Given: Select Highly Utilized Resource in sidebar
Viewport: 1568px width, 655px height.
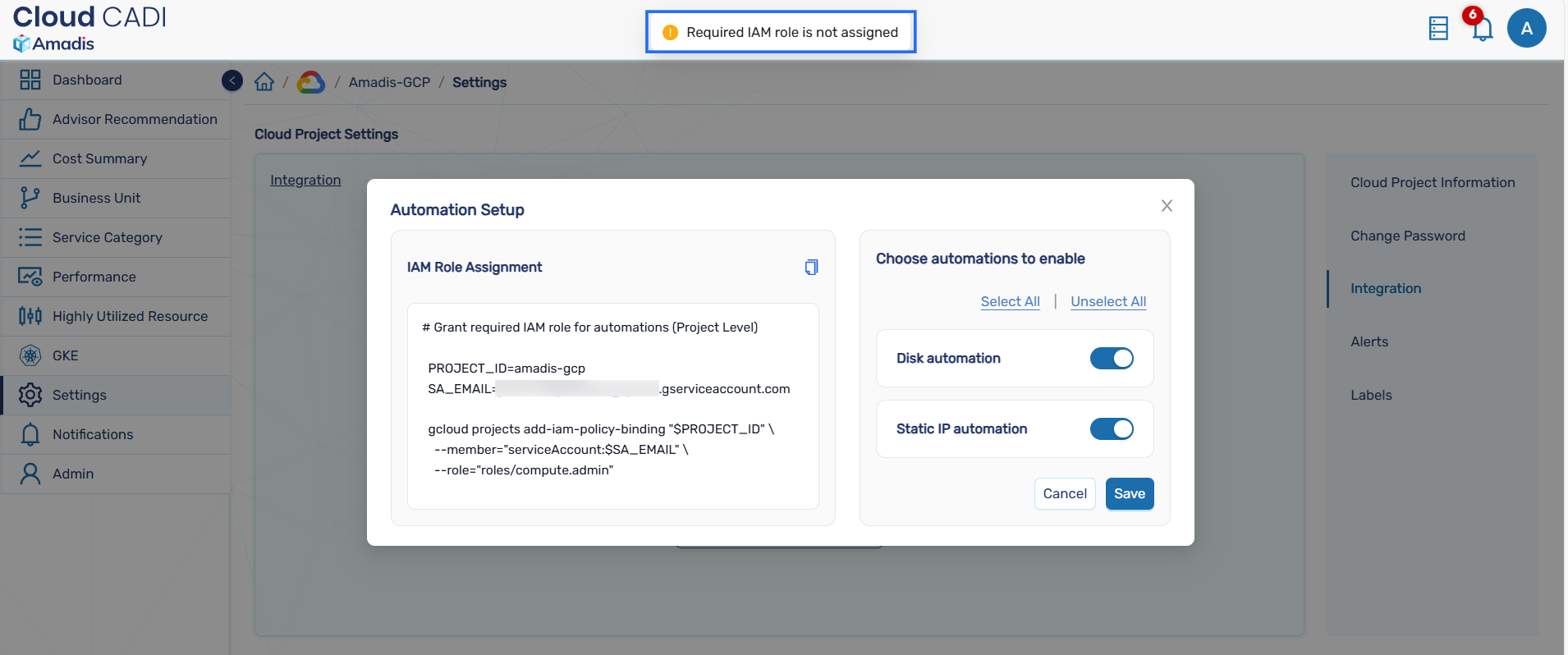Looking at the screenshot, I should coord(130,316).
